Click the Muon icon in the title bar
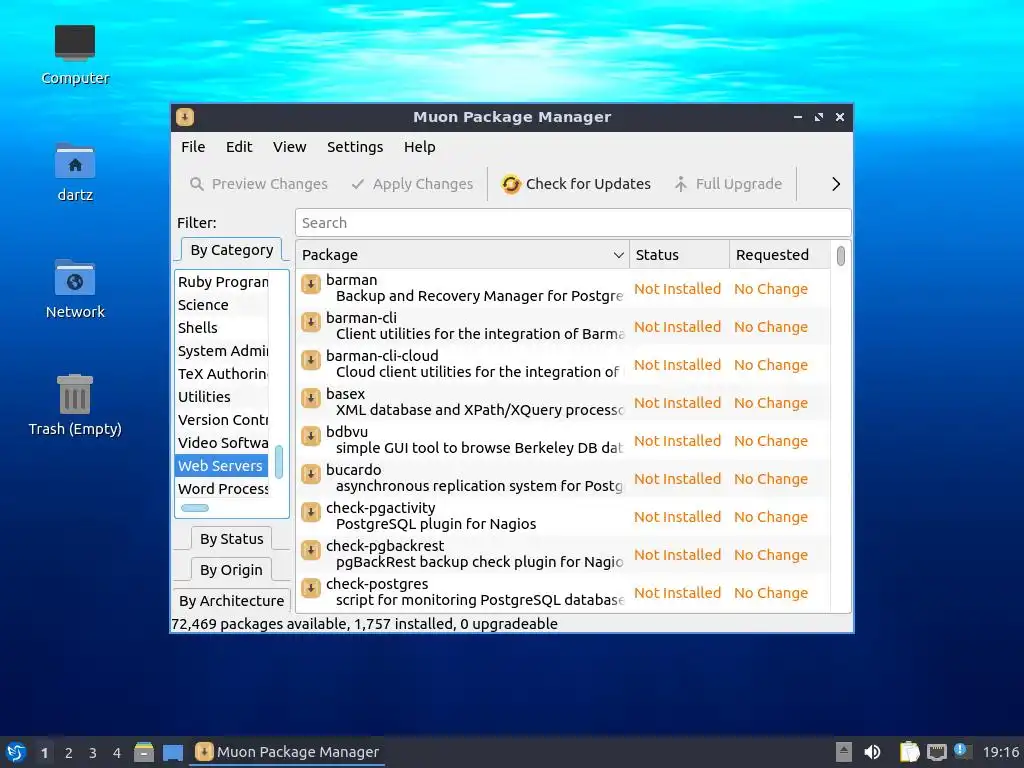 pyautogui.click(x=185, y=117)
